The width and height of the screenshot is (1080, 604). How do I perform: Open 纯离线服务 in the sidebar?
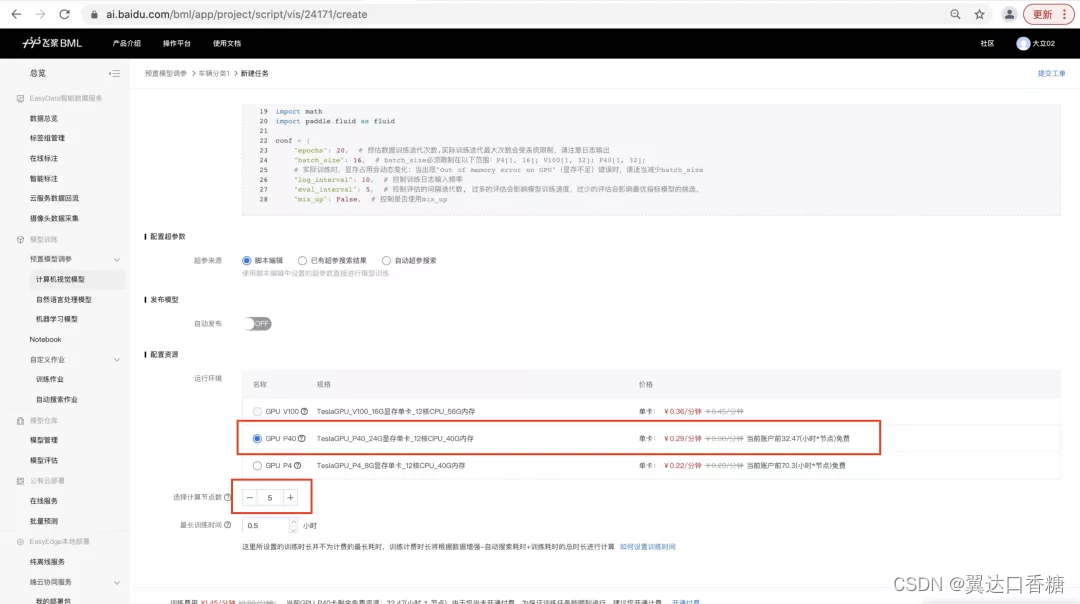click(47, 562)
